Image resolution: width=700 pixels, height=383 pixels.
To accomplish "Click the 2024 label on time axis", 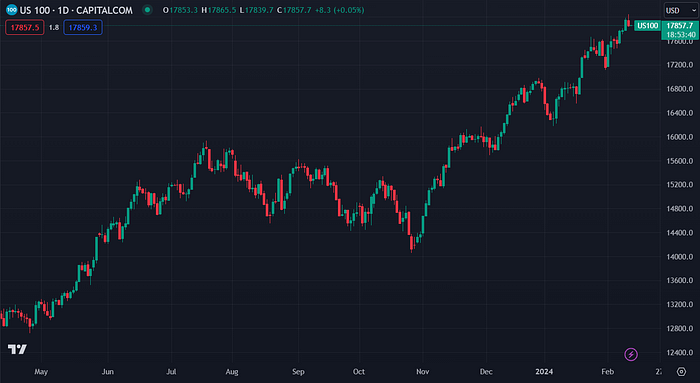I will (544, 372).
